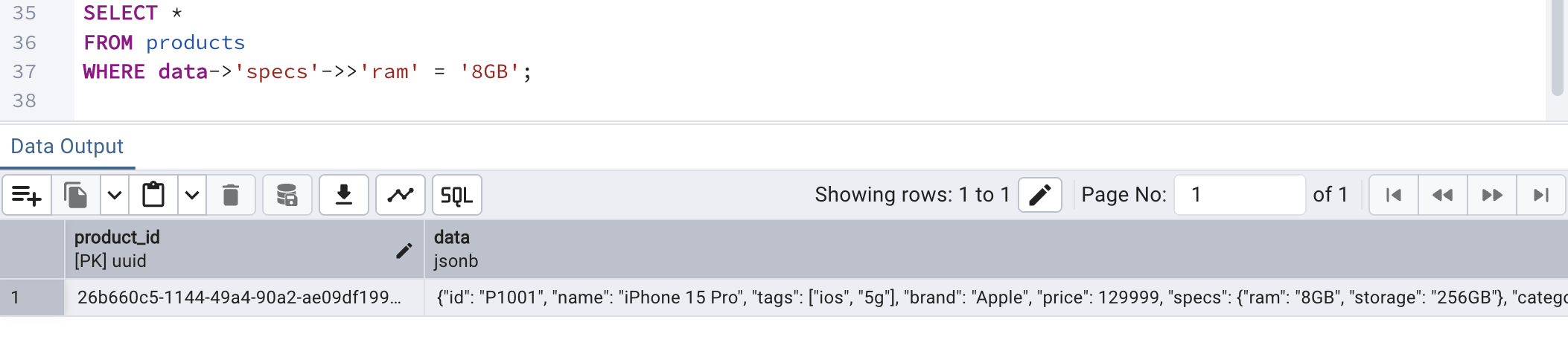Click the Save Data Changes database icon
1568x354 pixels.
[287, 195]
